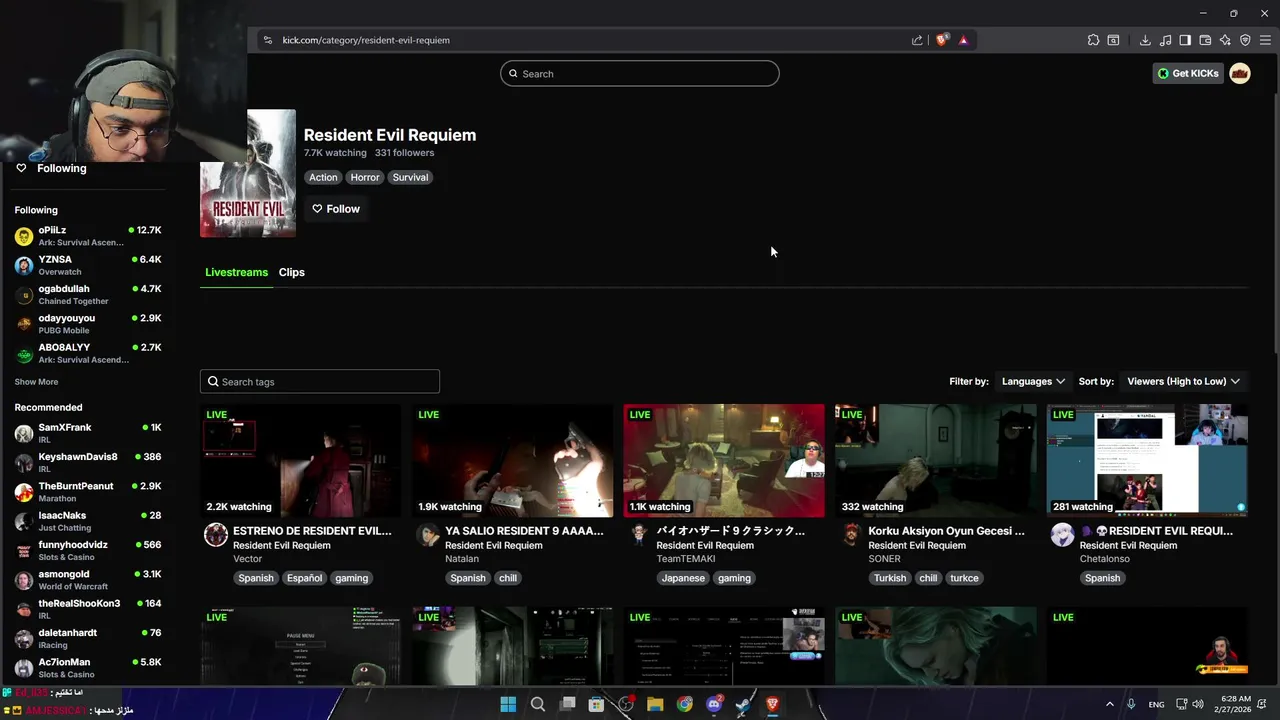Open the Kick user profile avatar
Viewport: 1280px width, 720px height.
point(1240,73)
